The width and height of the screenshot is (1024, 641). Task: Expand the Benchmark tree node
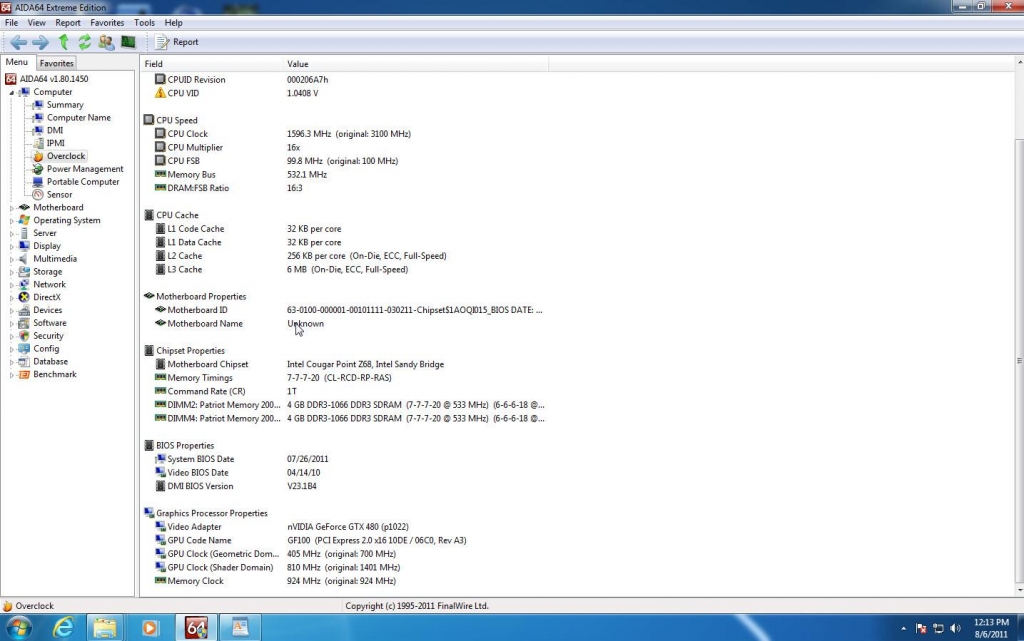[13, 375]
